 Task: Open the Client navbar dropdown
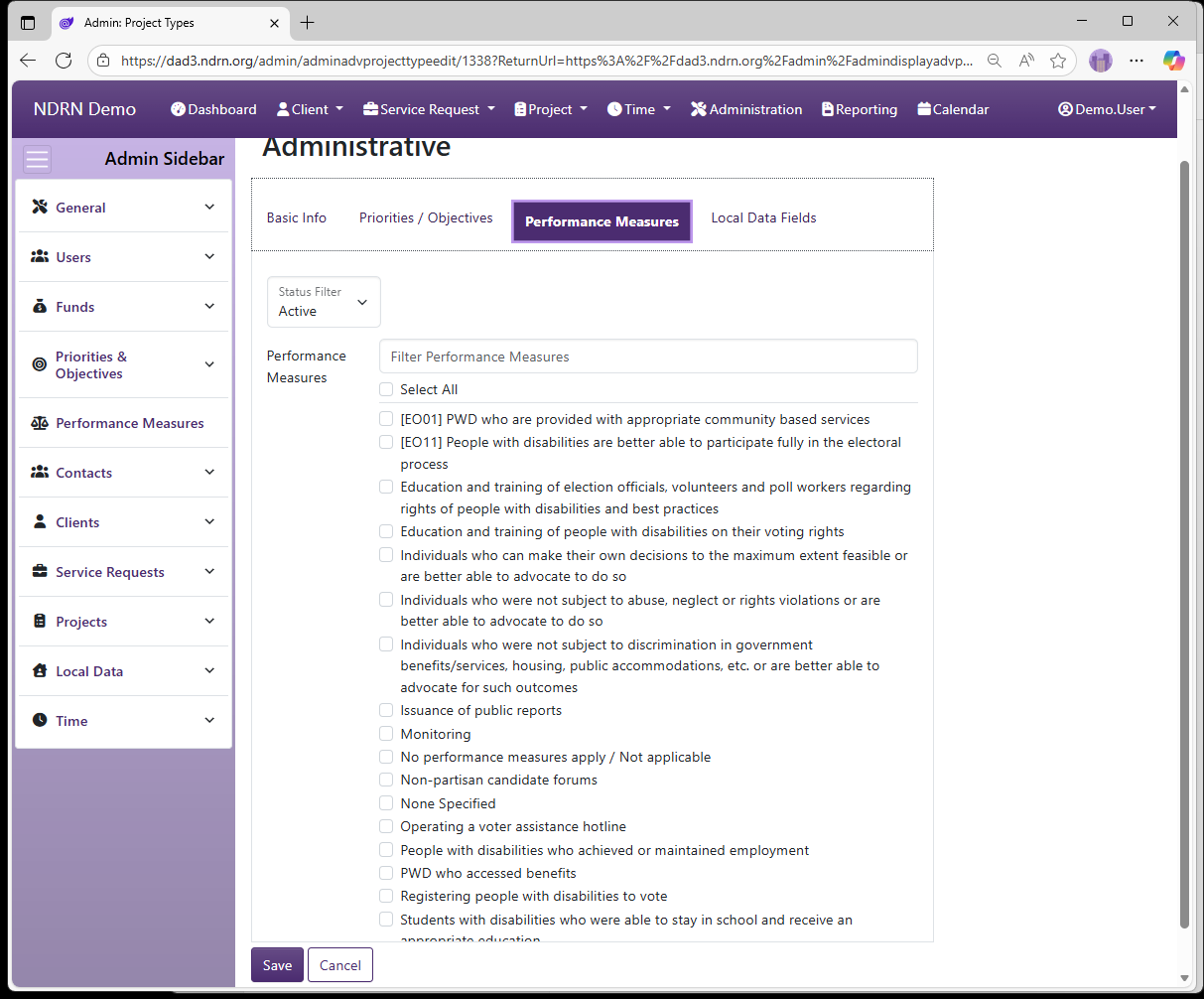tap(311, 109)
